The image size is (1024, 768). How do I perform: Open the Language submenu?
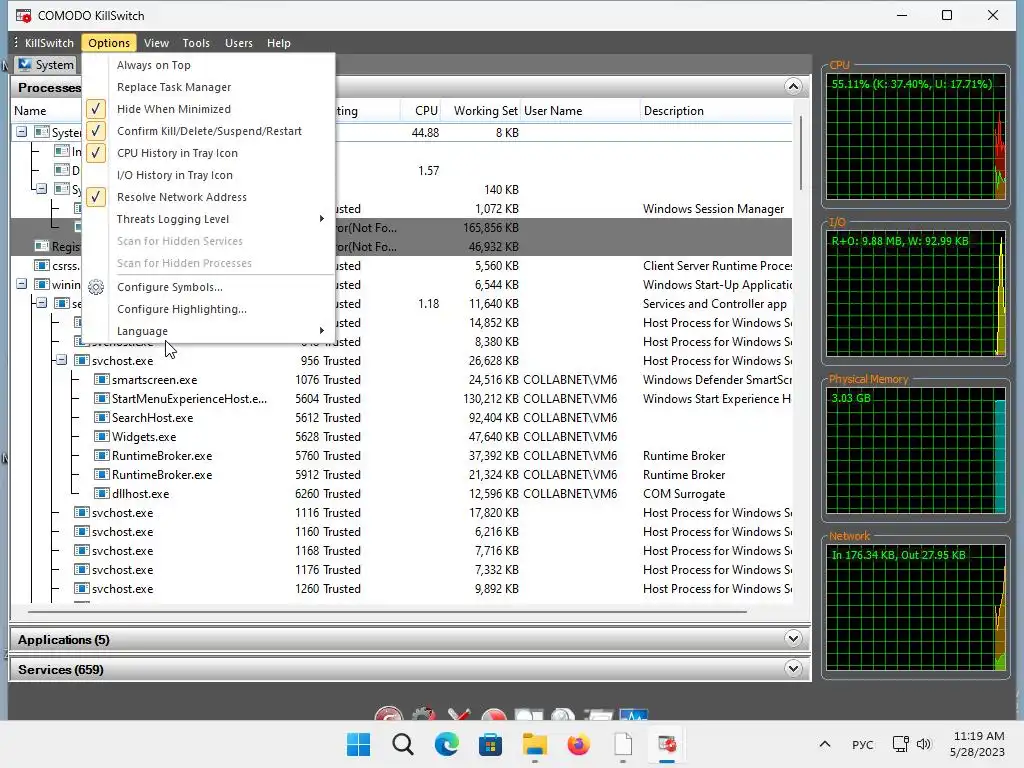208,331
